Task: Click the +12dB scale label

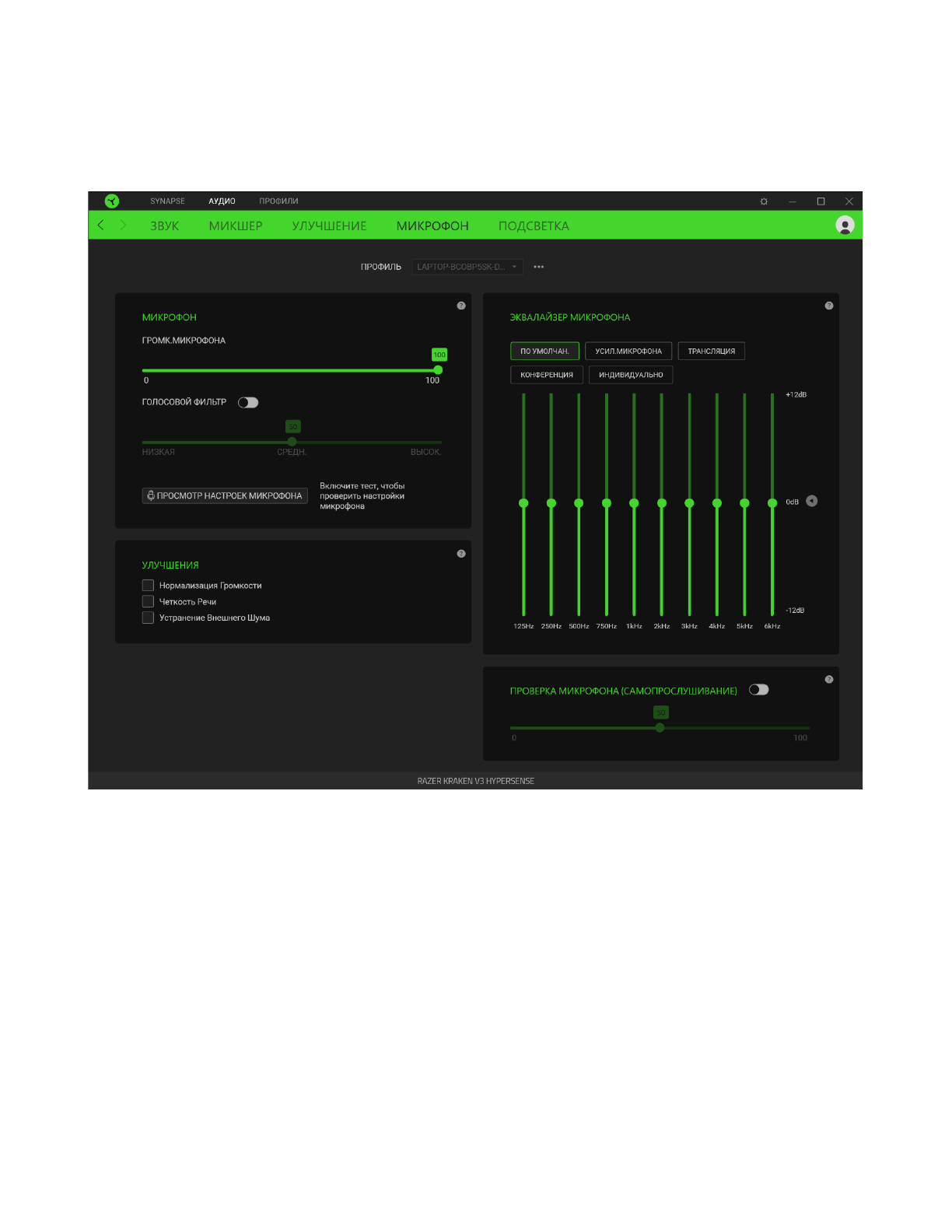Action: pos(796,395)
